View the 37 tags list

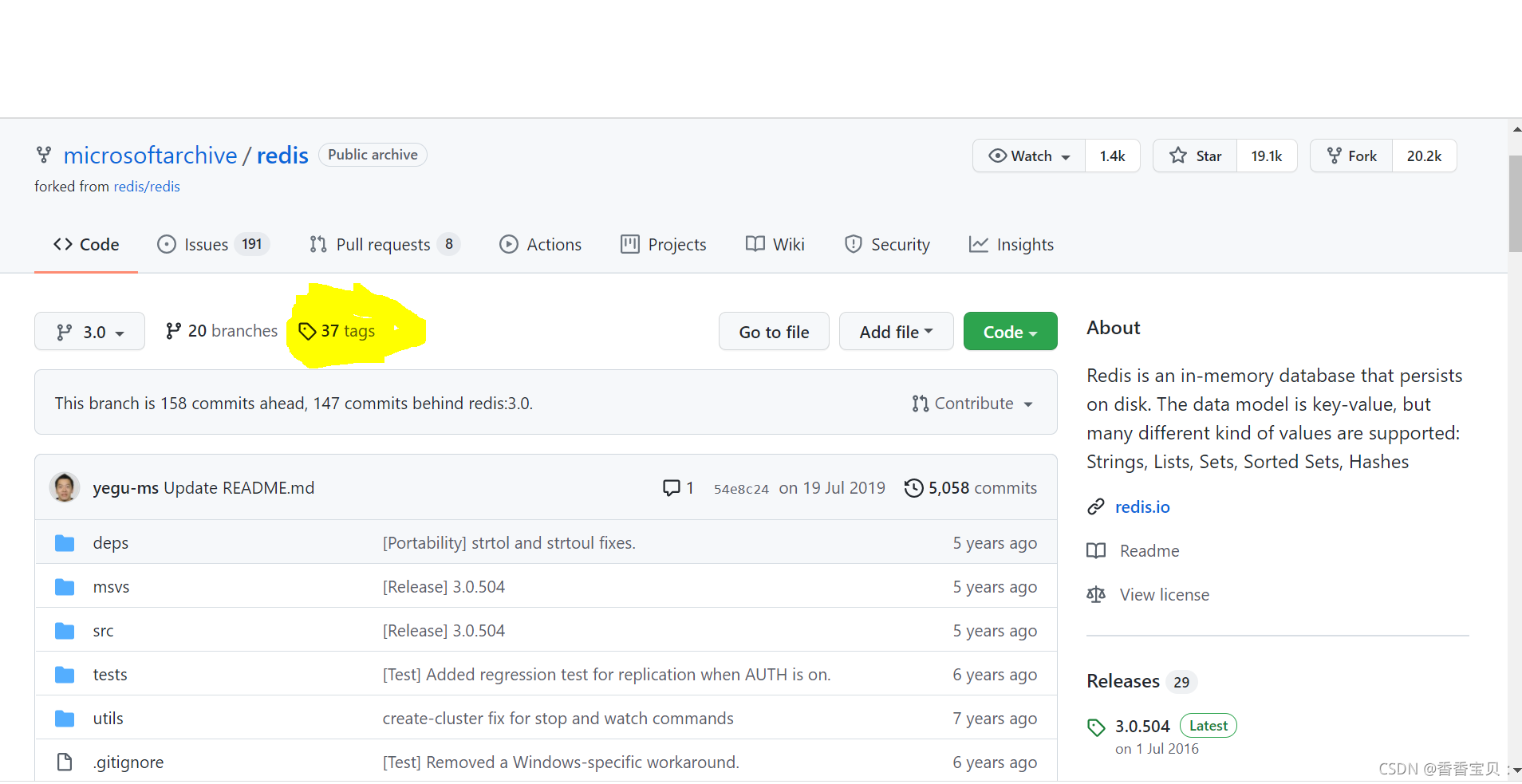tap(336, 331)
